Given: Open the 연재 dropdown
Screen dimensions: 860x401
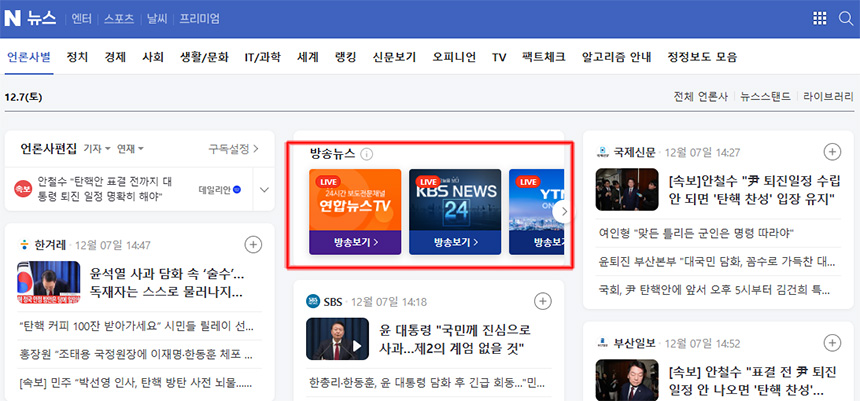Looking at the screenshot, I should click(x=131, y=149).
